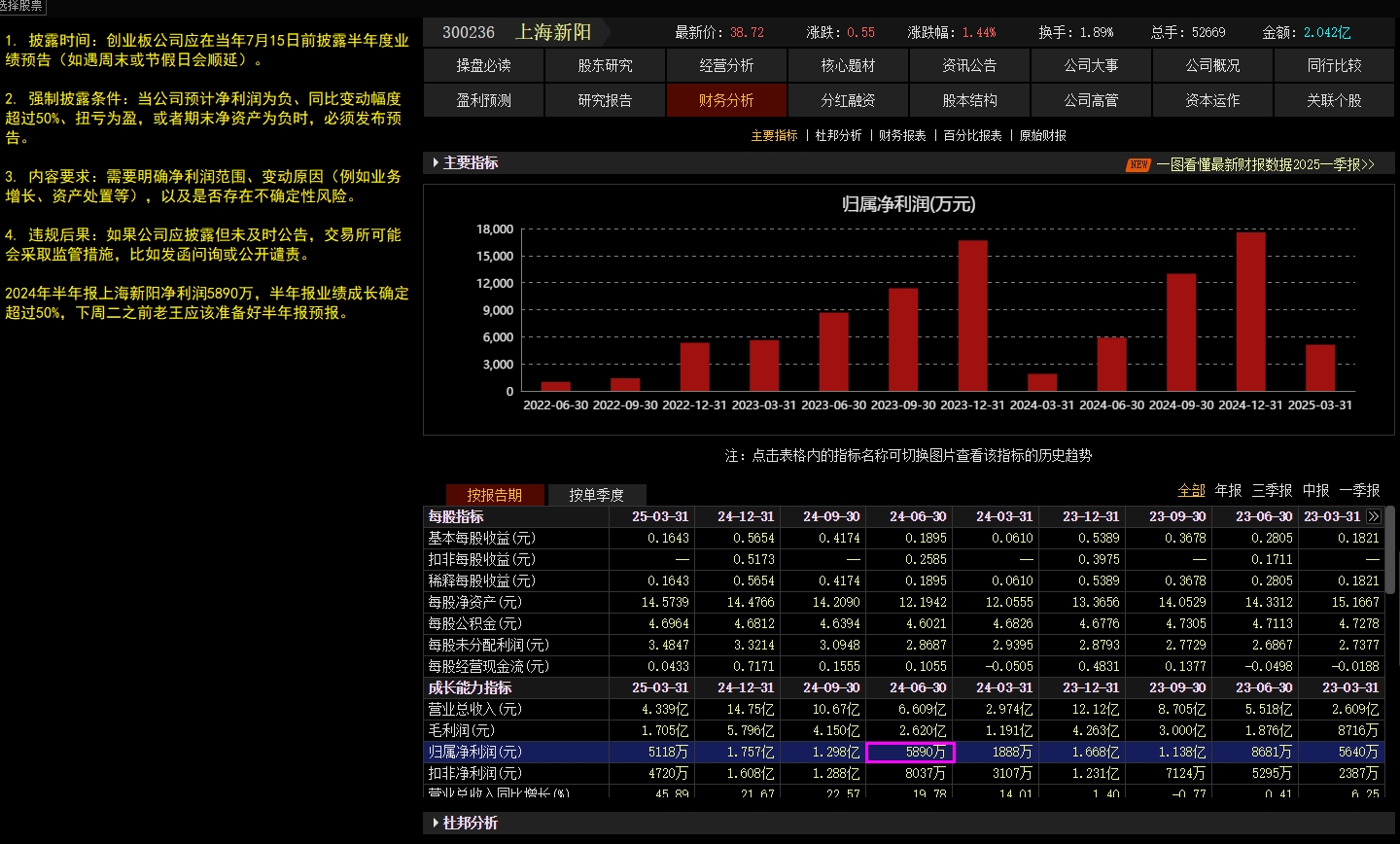Select the 毛利润(元) indicator row
The height and width of the screenshot is (844, 1400).
coord(902,730)
